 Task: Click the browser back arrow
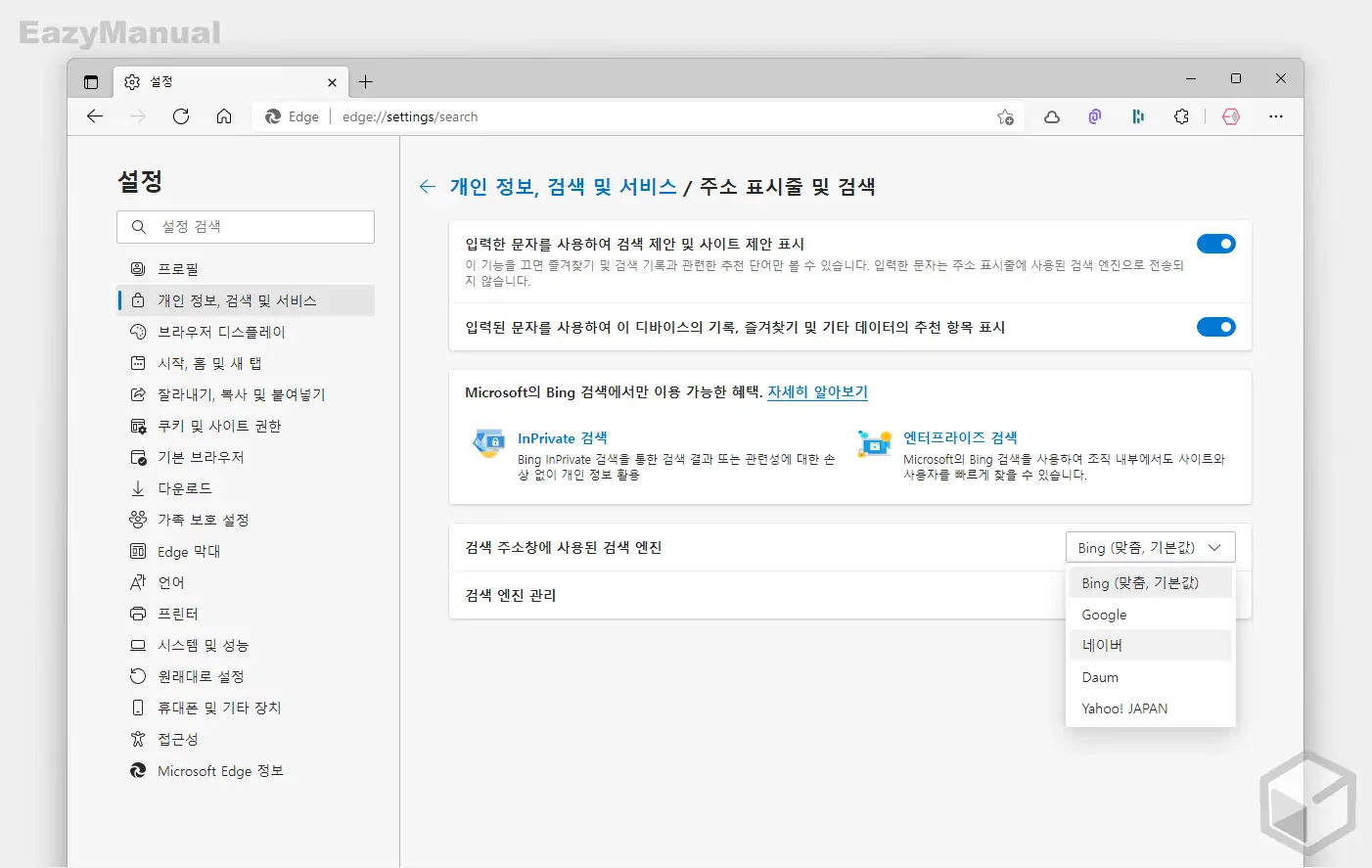pos(95,116)
